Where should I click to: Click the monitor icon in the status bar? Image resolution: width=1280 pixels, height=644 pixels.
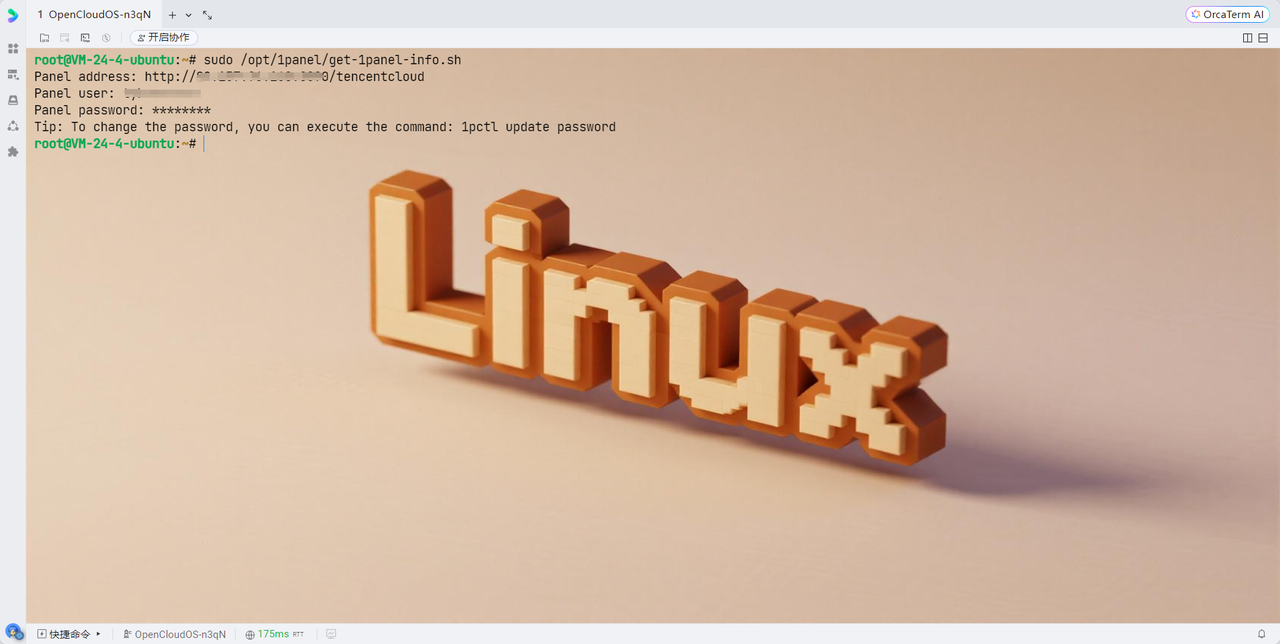331,634
